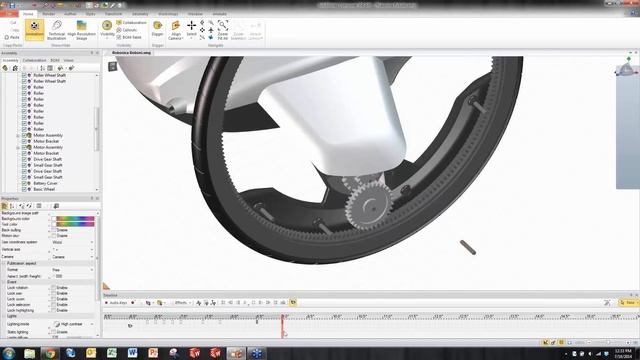
Task: Open the Effects dropdown in timeline toolbar
Action: point(182,303)
